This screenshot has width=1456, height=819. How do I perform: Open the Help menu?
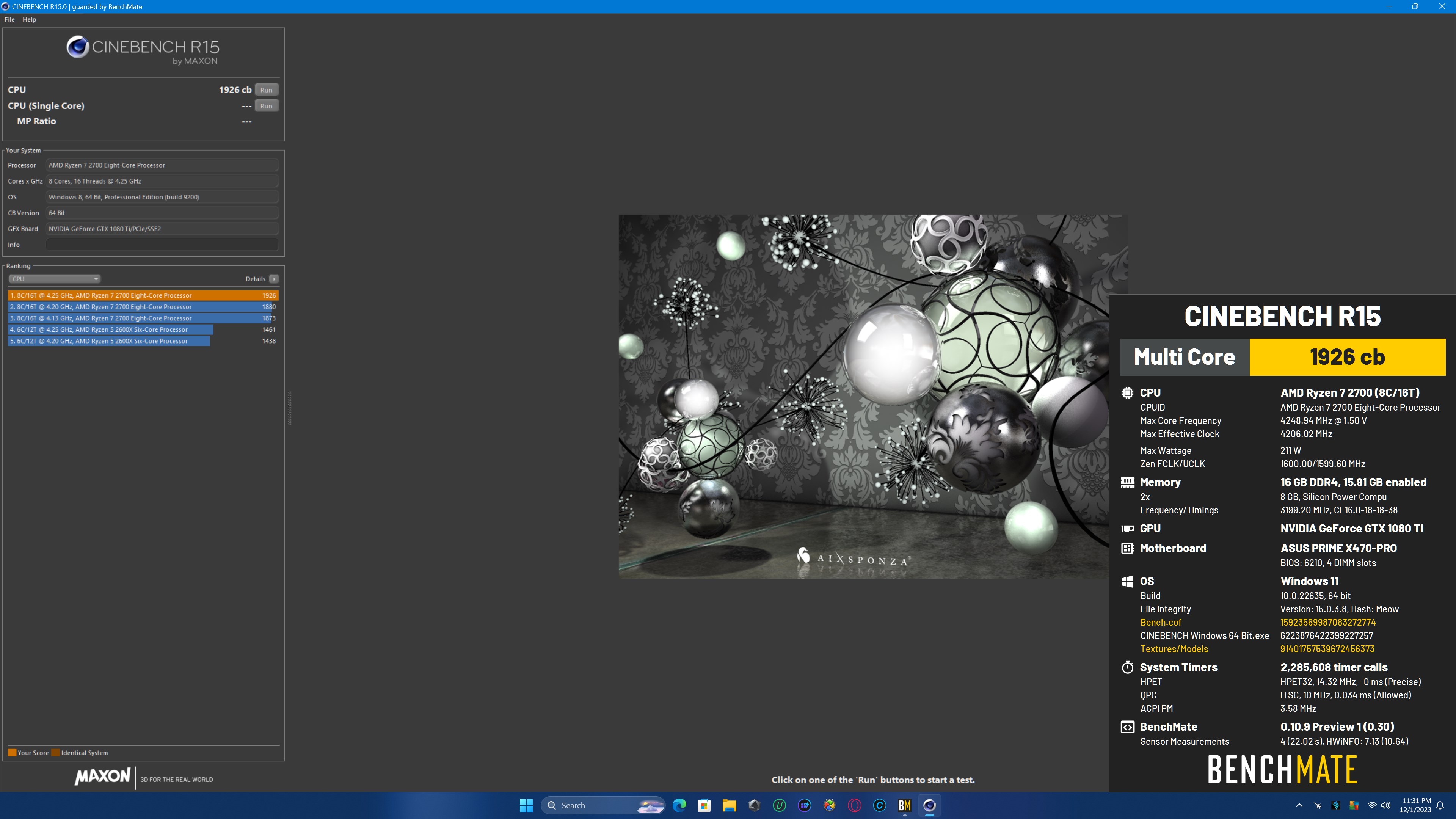(x=30, y=19)
